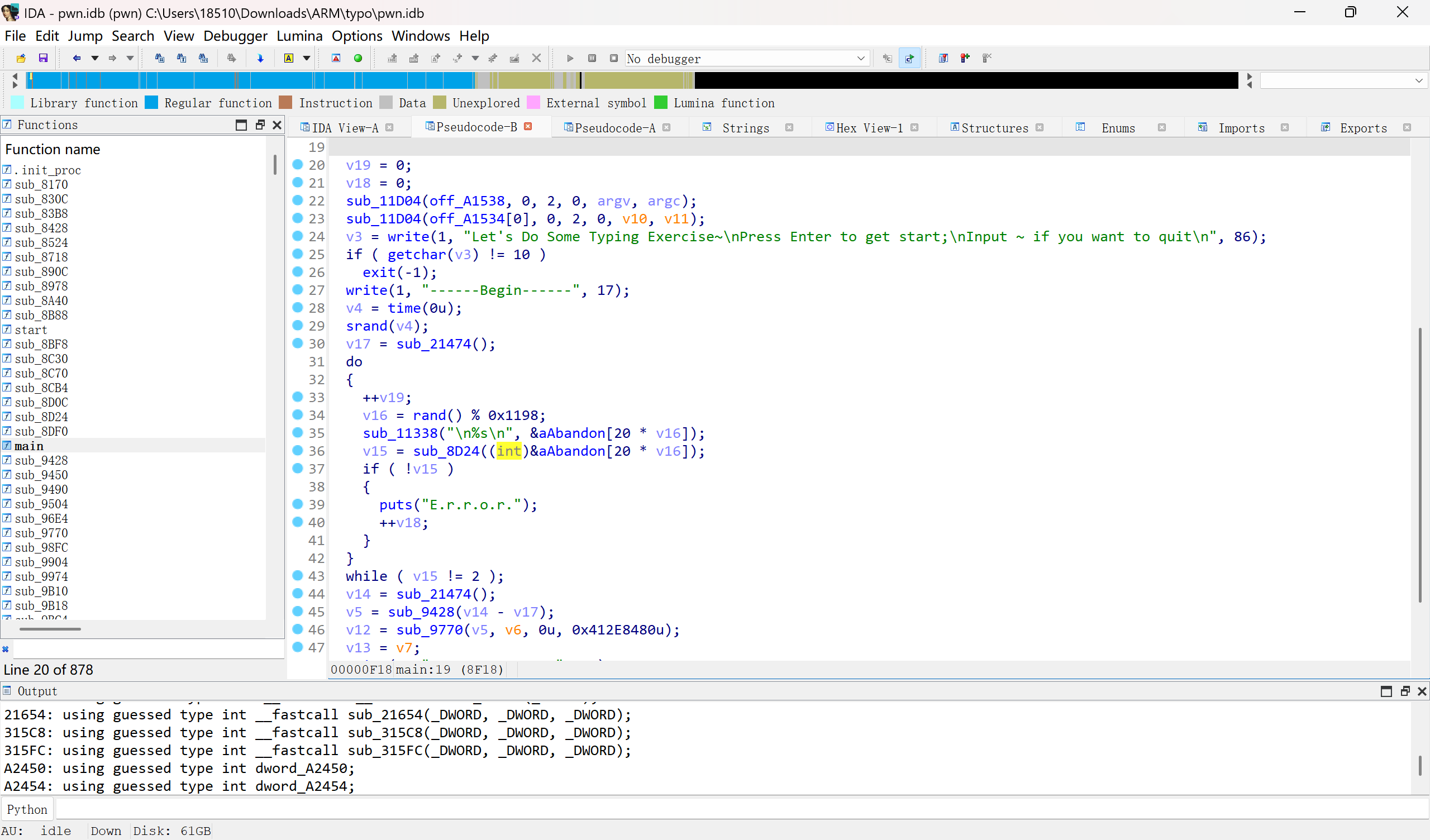Expand the back-jump history dropdown arrow
This screenshot has height=840, width=1430.
click(95, 58)
